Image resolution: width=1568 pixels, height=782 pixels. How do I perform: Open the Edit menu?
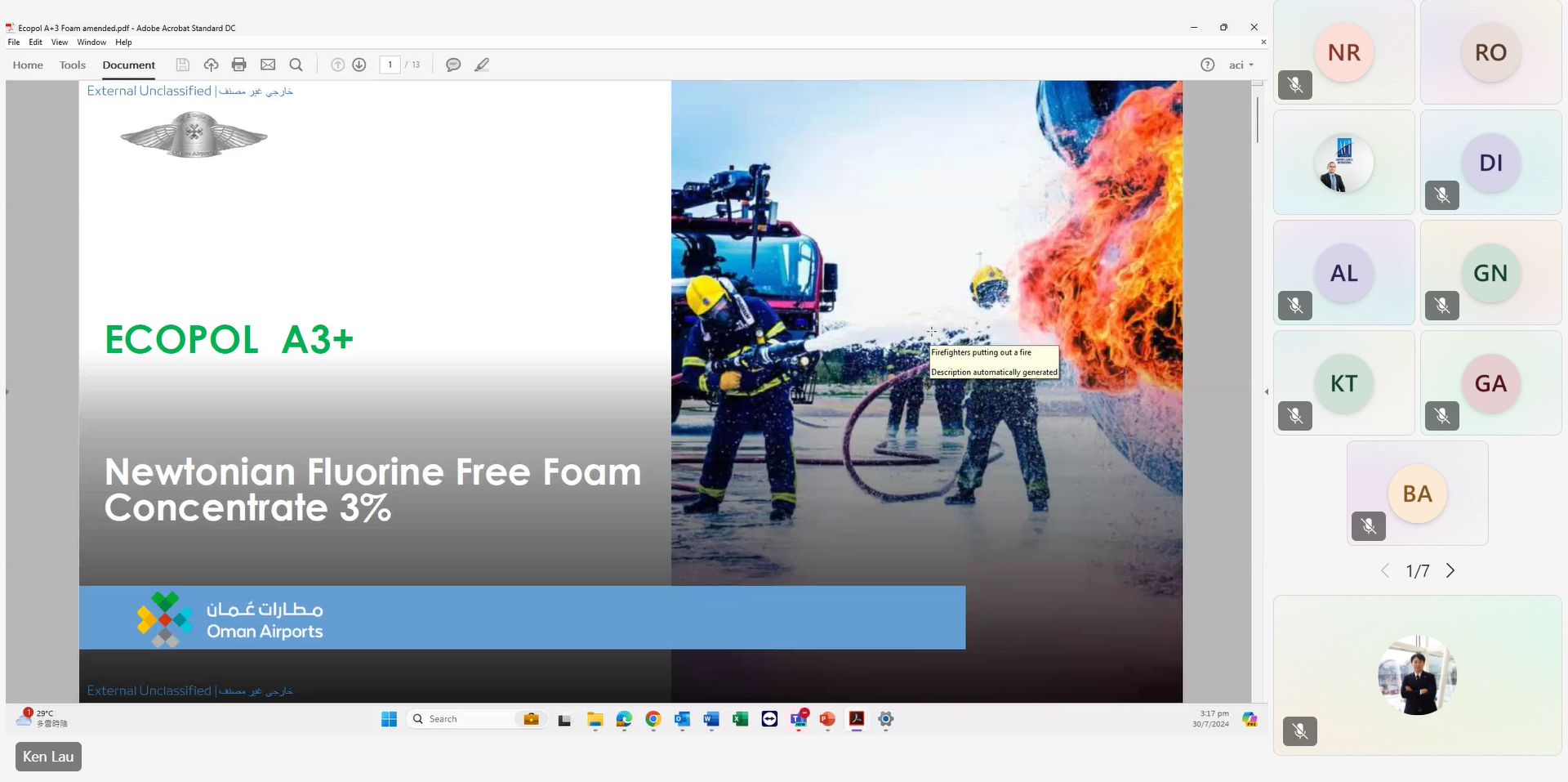tap(36, 42)
